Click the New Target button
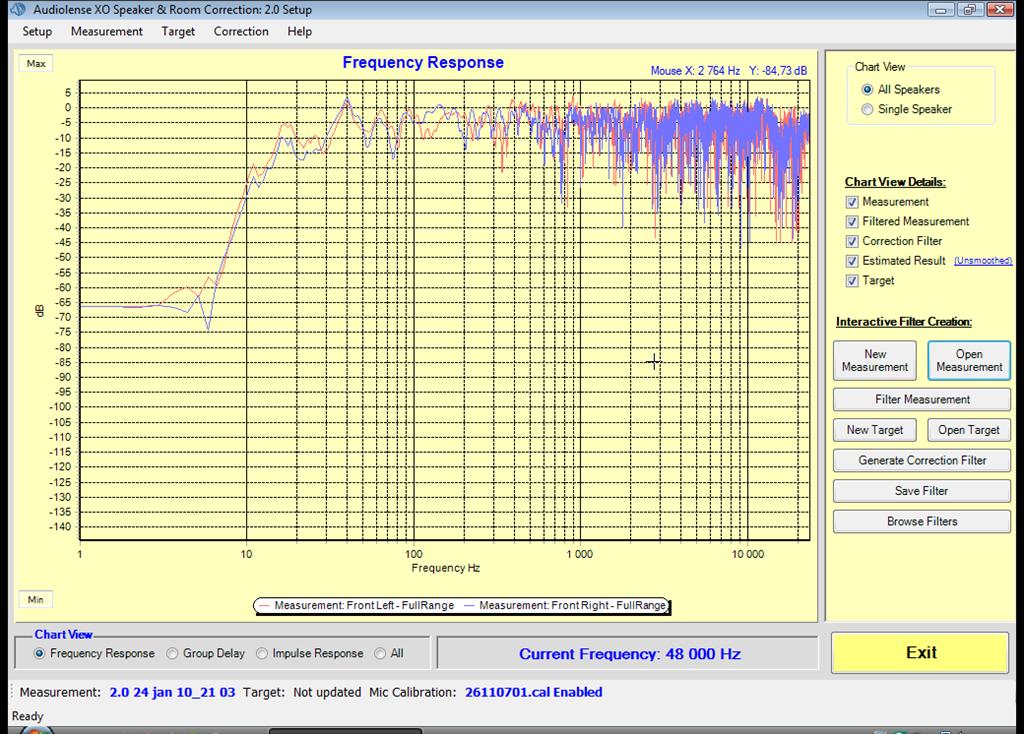1024x734 pixels. pos(875,430)
